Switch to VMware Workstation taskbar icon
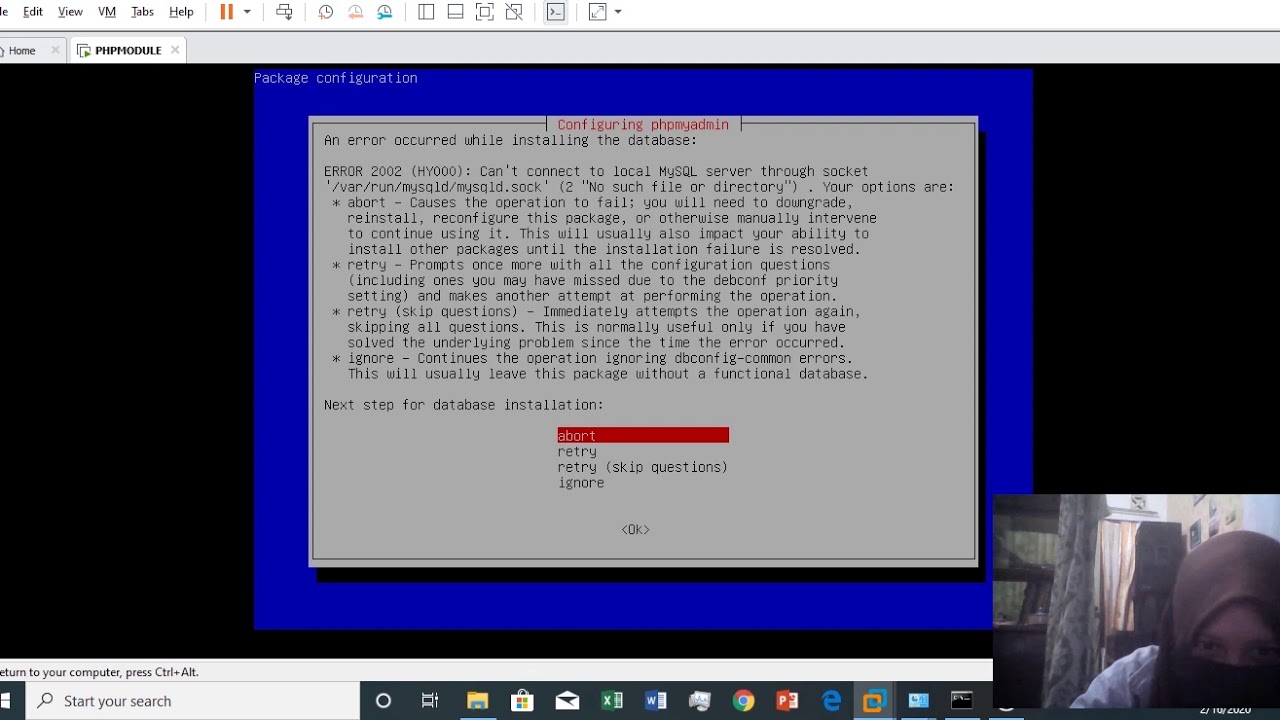 (875, 701)
